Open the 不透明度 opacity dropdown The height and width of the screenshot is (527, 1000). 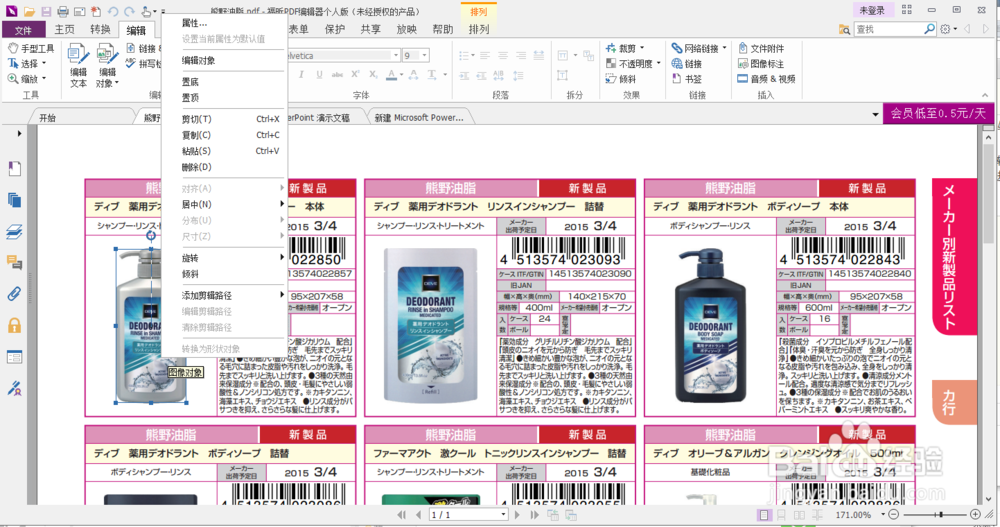[658, 64]
